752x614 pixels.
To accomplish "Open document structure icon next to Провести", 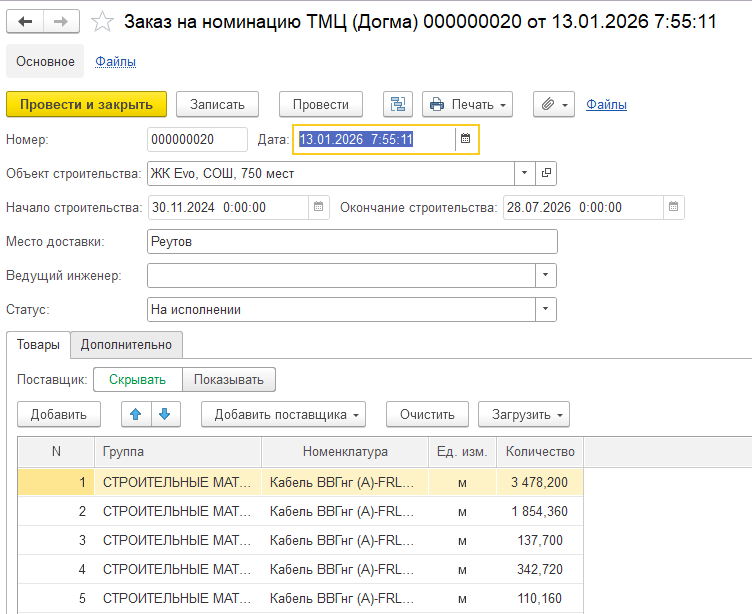I will coord(398,104).
